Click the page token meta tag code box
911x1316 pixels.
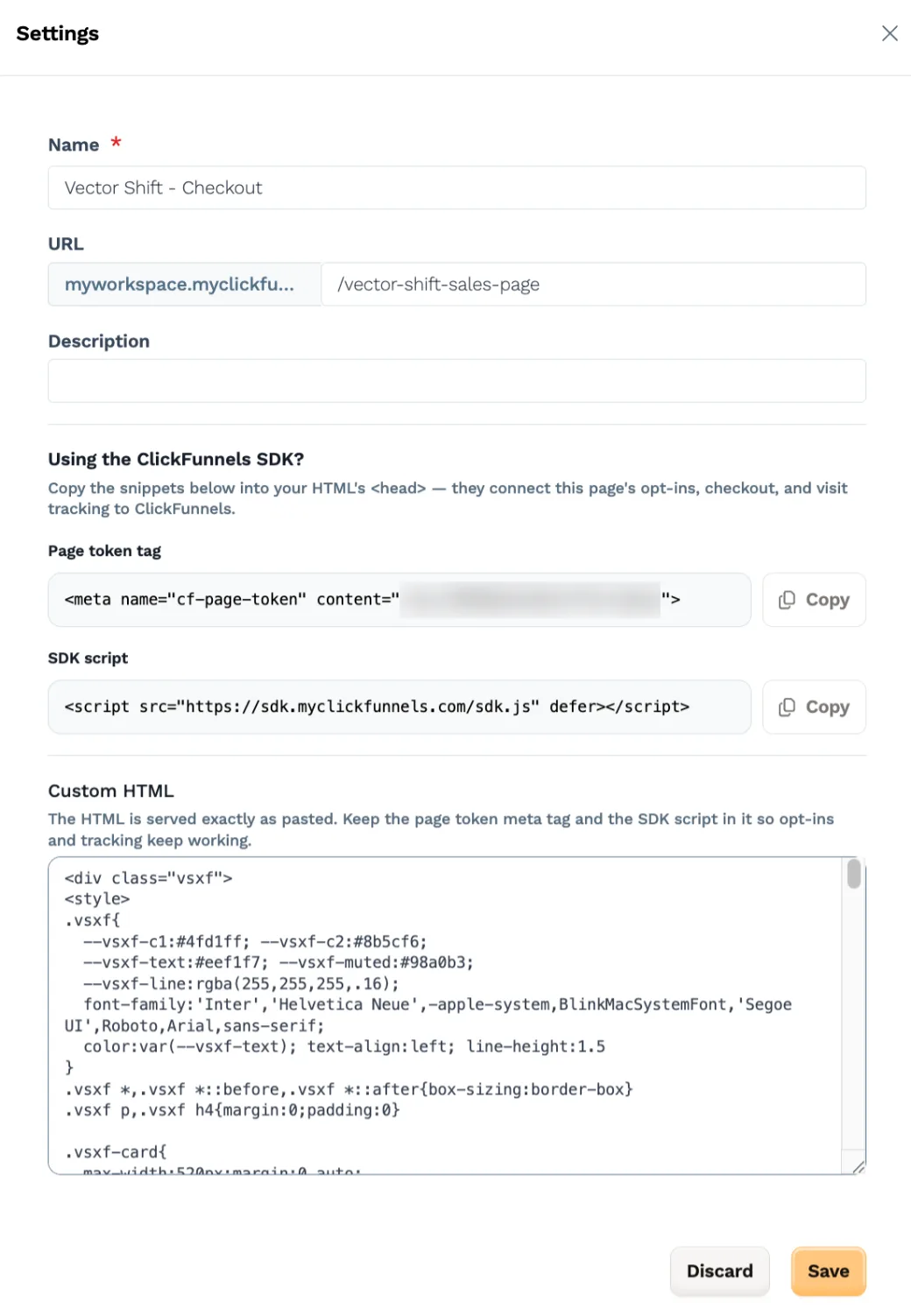tap(399, 600)
